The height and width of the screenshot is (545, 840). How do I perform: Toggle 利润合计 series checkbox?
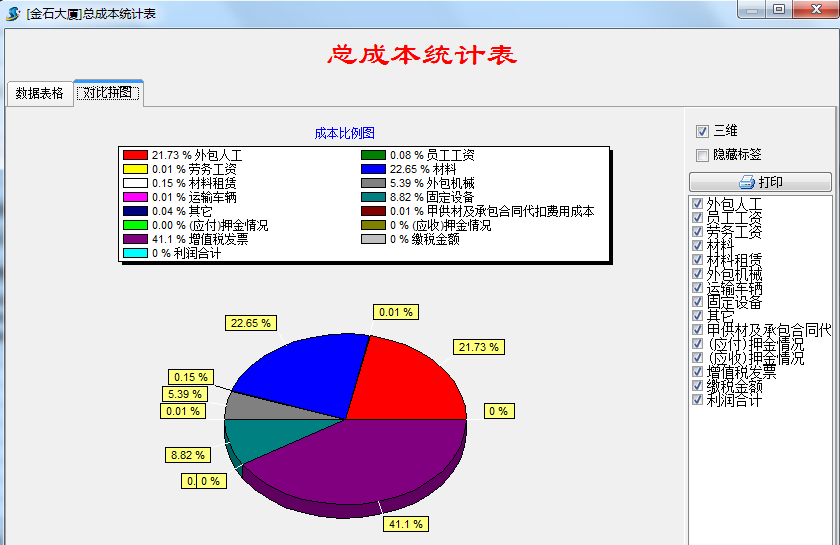[x=698, y=400]
